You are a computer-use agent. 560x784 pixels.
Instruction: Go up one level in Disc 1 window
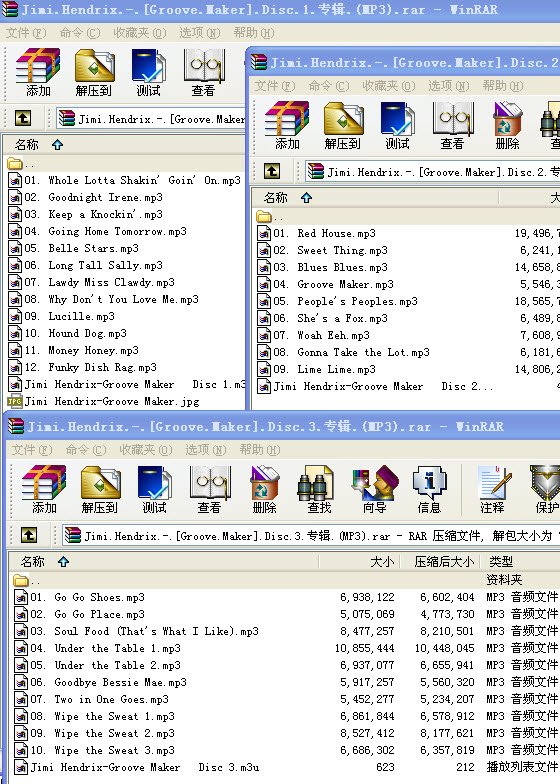coord(23,118)
